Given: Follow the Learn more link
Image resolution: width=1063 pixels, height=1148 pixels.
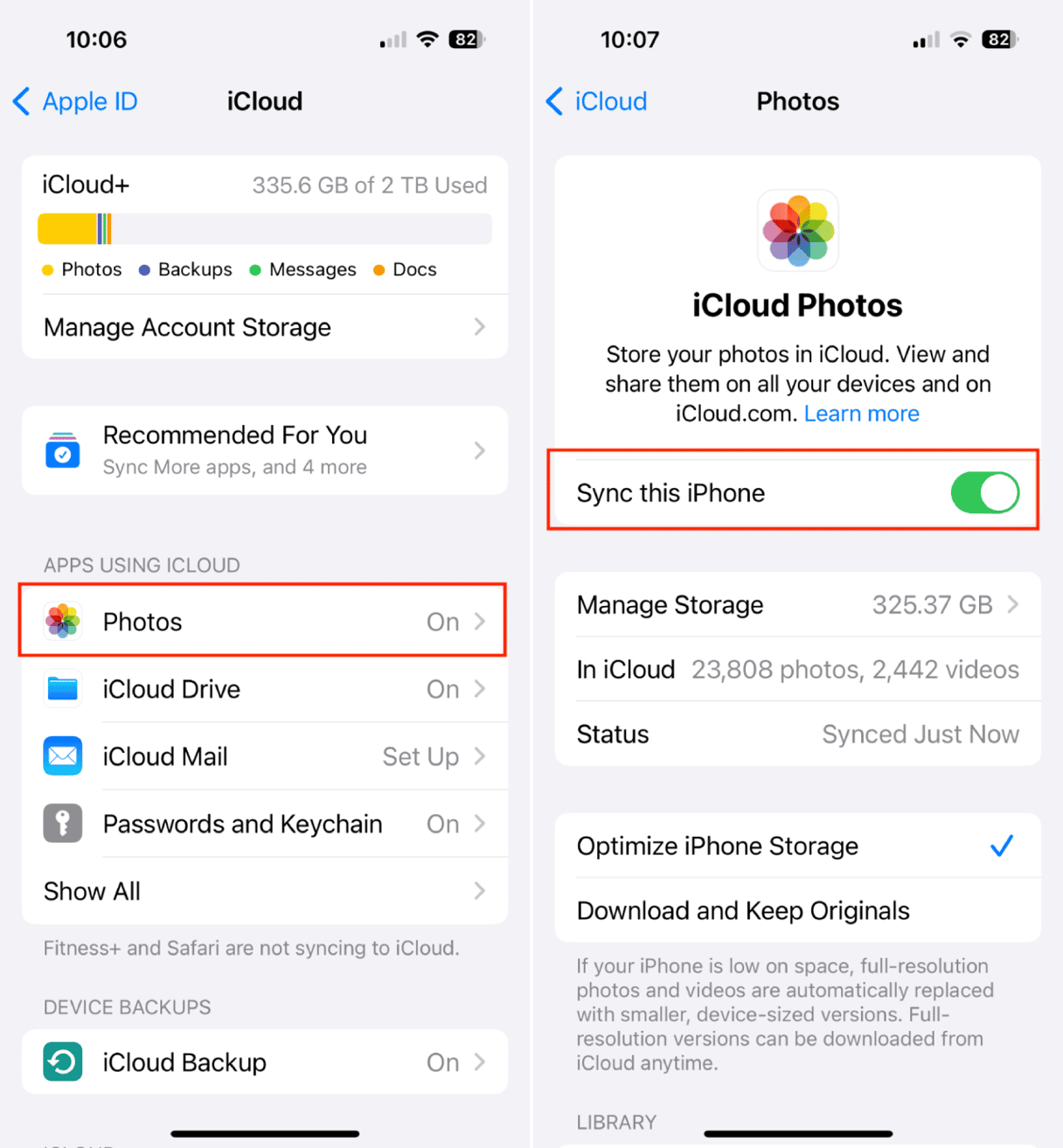Looking at the screenshot, I should pos(862,414).
